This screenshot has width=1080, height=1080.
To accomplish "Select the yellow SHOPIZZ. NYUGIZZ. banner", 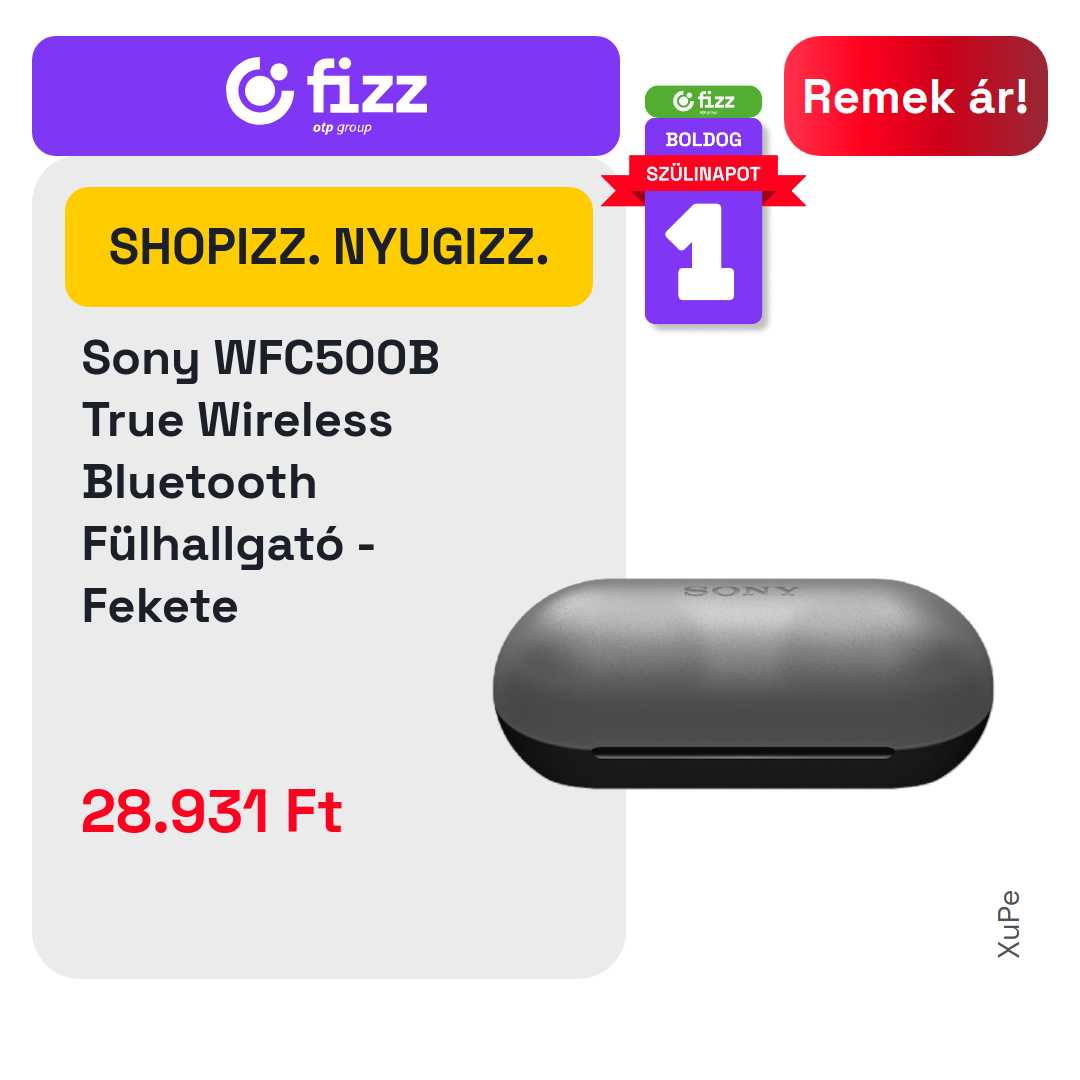I will tap(329, 247).
